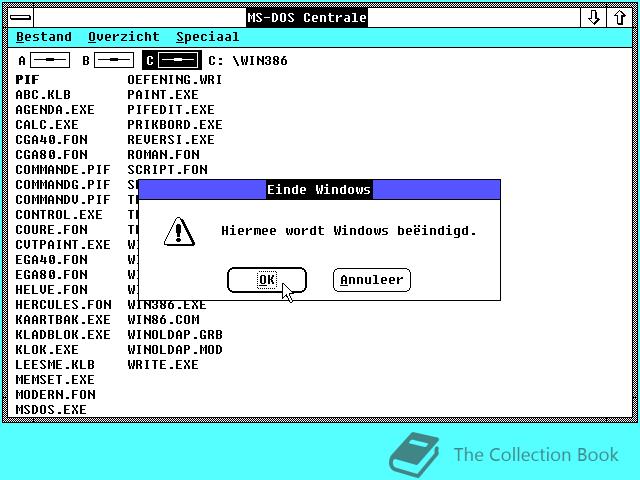Viewport: 640px width, 480px height.
Task: Select EGA40.FON file
Action: [51, 260]
